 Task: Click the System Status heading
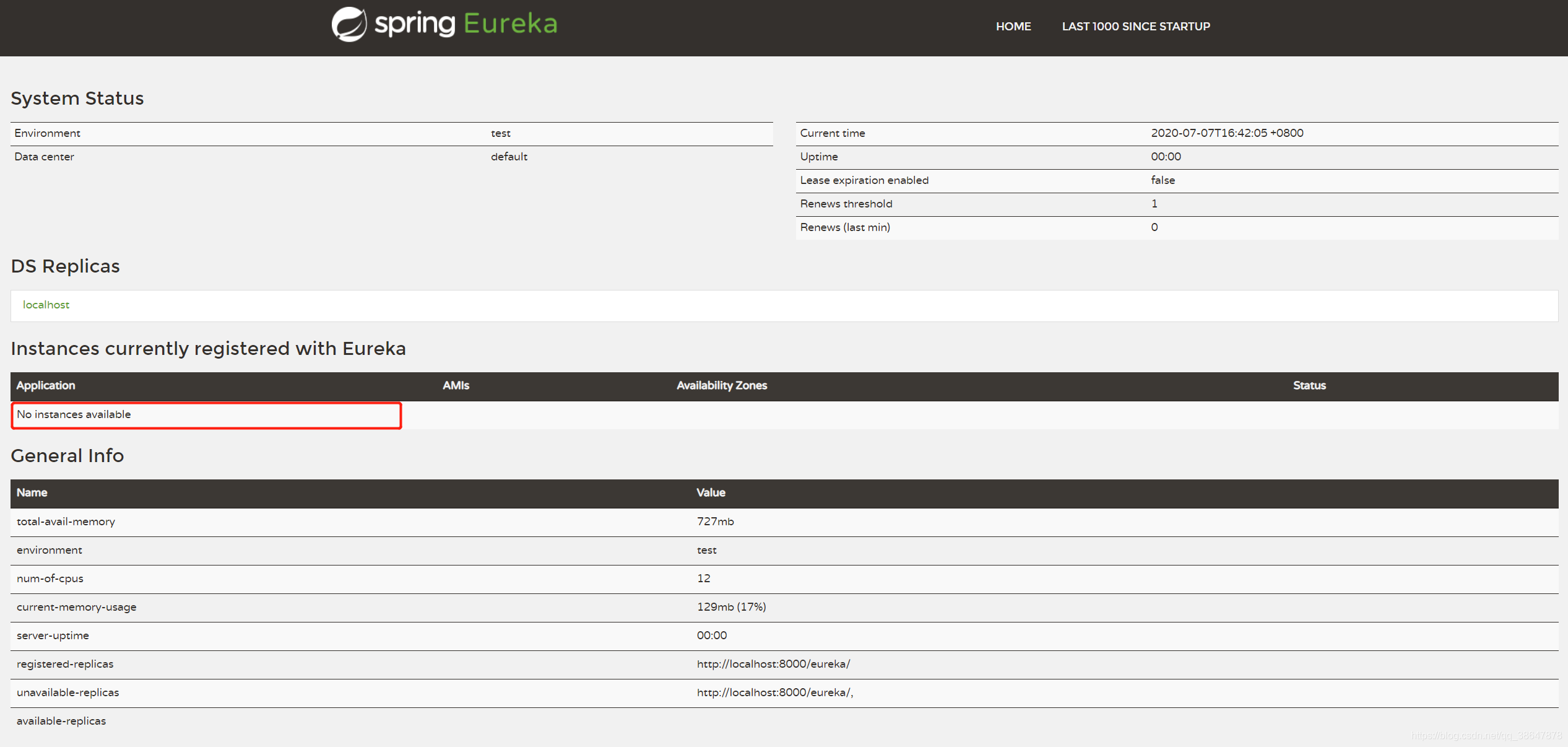click(77, 98)
